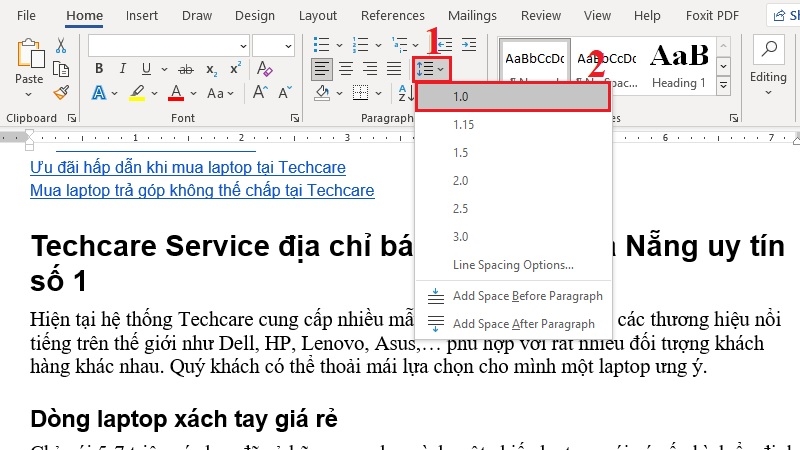Click Line and Paragraph Spacing button
The width and height of the screenshot is (800, 450).
(432, 69)
